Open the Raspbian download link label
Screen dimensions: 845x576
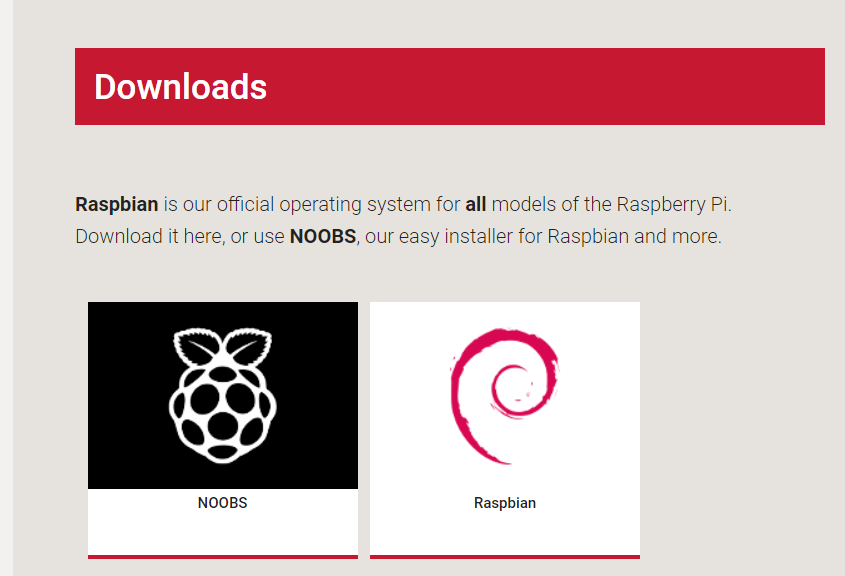pos(504,503)
